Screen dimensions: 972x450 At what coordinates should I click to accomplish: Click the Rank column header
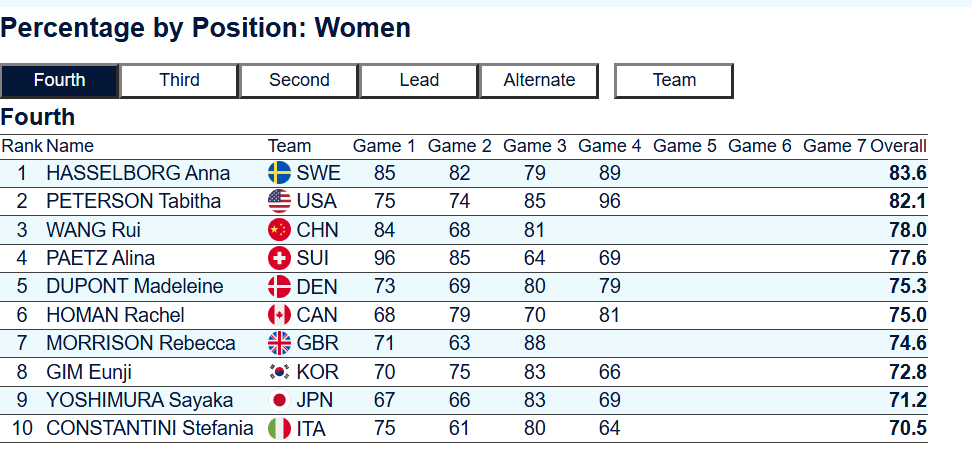pos(21,146)
